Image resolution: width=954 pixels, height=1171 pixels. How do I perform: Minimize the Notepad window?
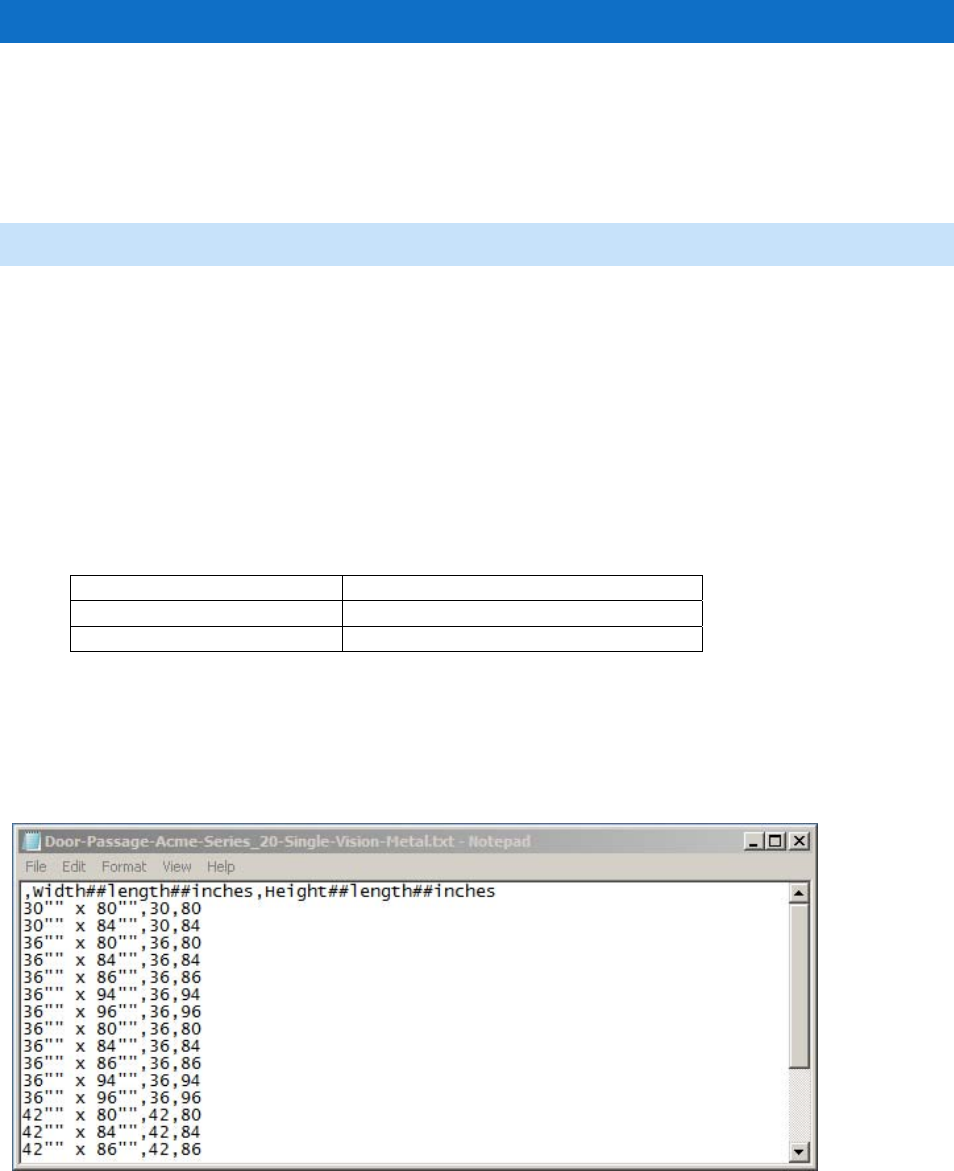753,841
